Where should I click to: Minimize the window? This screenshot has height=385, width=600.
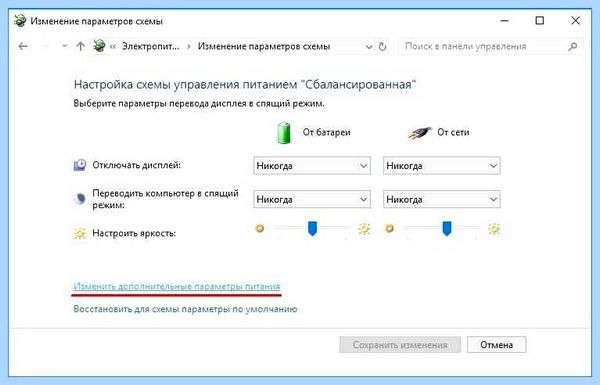click(x=505, y=21)
